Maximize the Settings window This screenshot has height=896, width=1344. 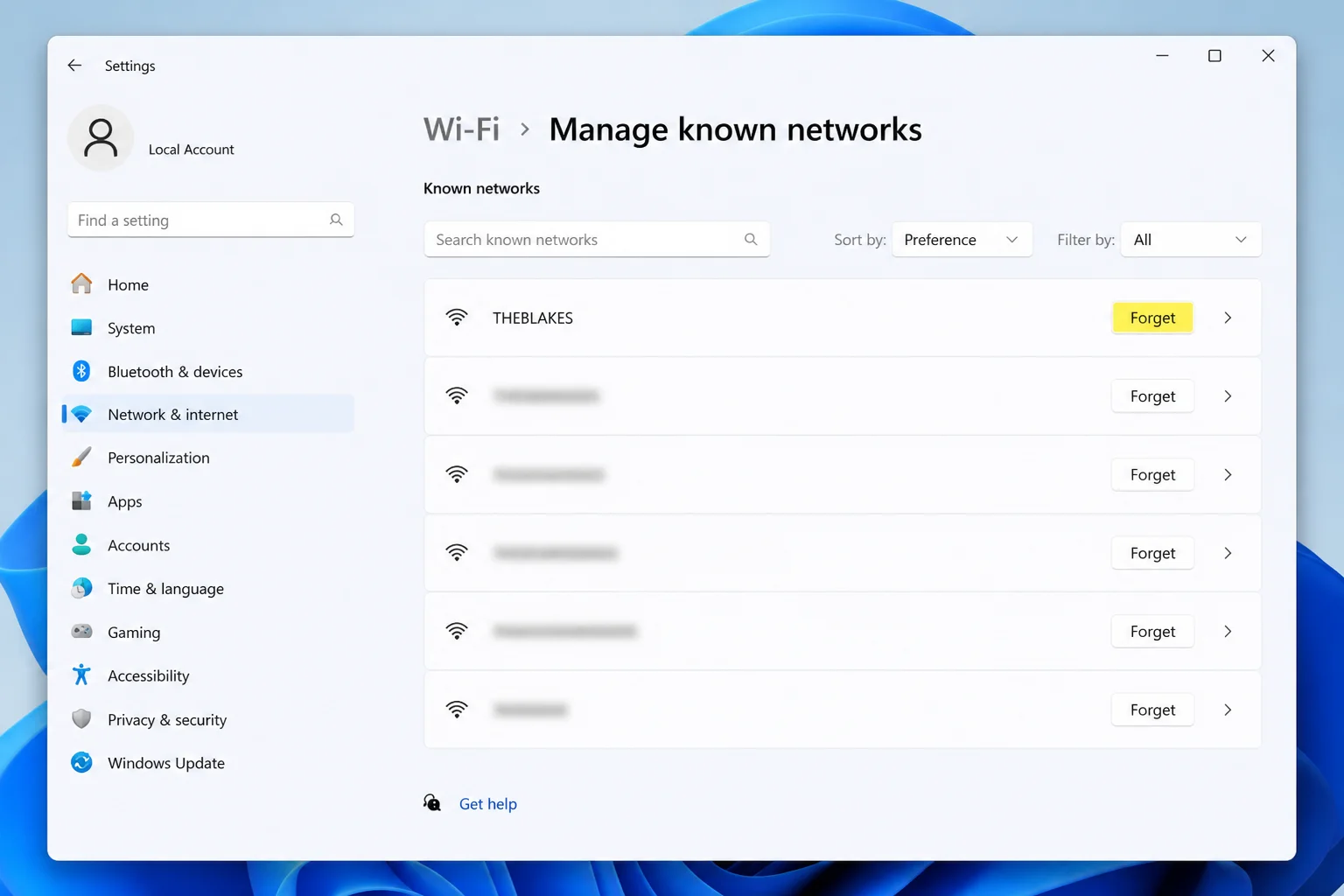[x=1214, y=56]
